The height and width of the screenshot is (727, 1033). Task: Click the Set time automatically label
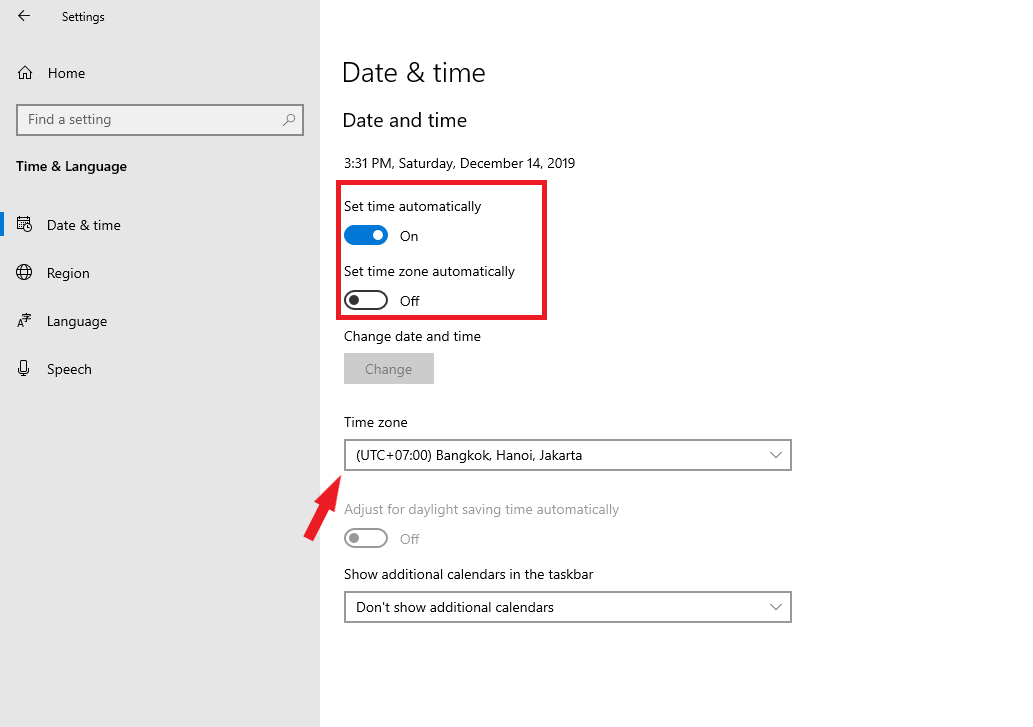click(x=412, y=206)
